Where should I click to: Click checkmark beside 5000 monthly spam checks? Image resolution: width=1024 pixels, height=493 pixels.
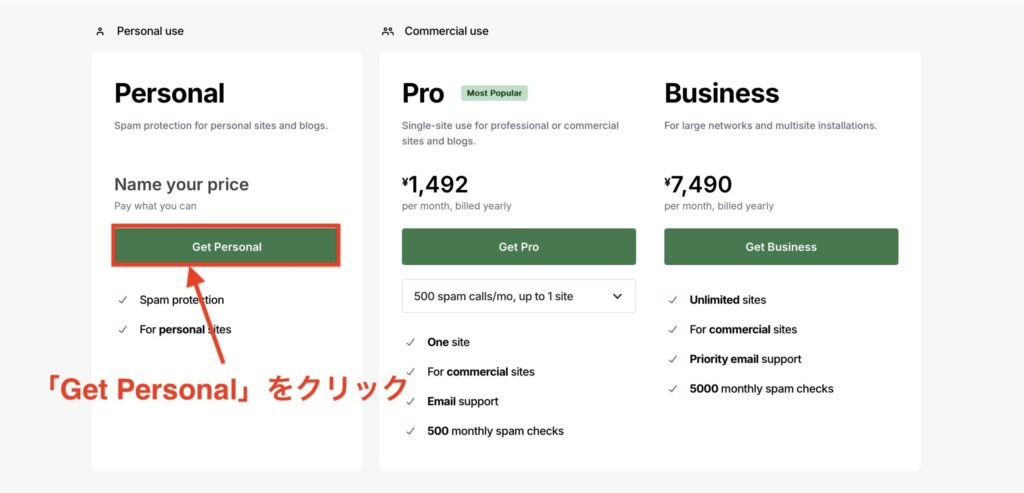tap(672, 389)
